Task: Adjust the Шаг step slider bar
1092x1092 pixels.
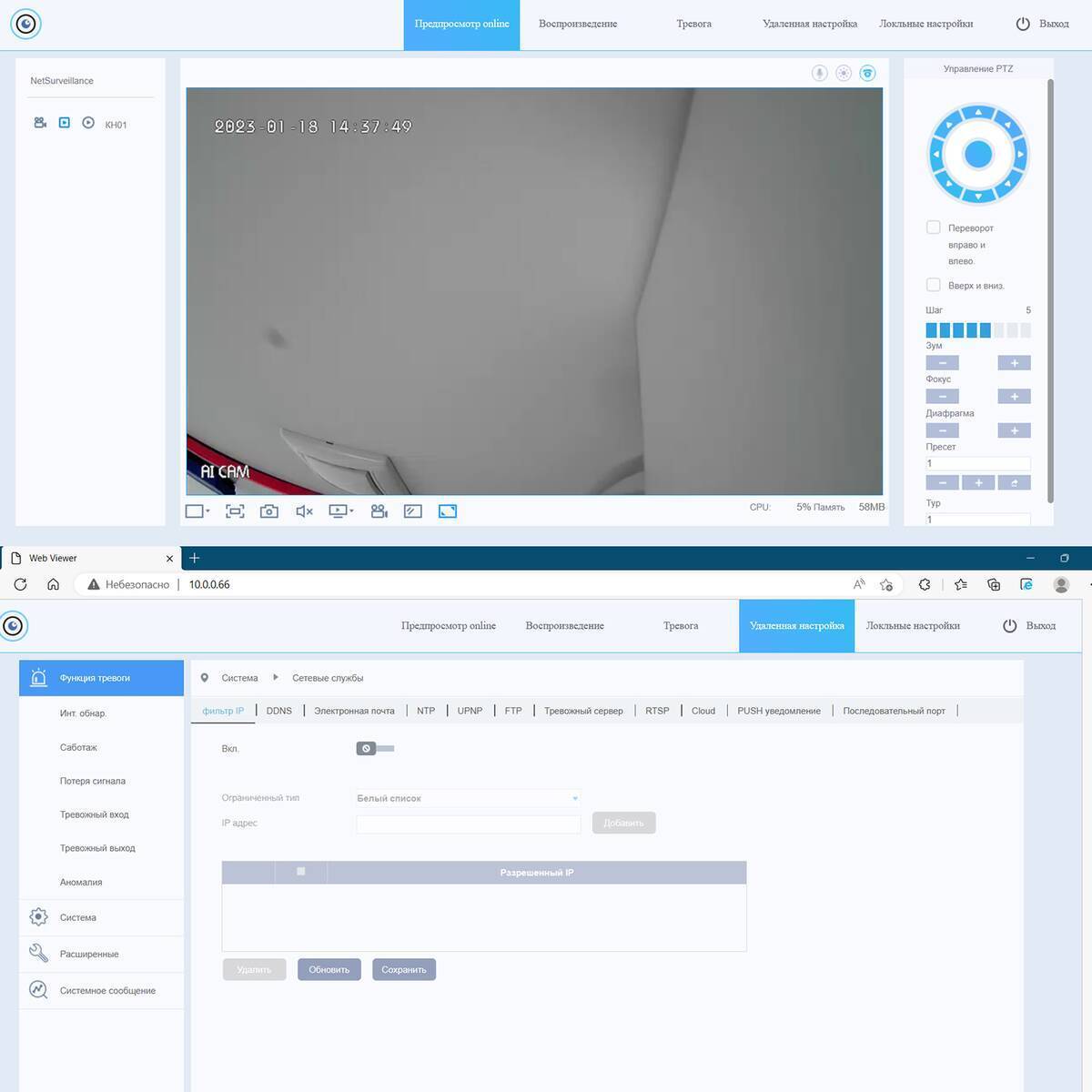Action: pyautogui.click(x=977, y=330)
